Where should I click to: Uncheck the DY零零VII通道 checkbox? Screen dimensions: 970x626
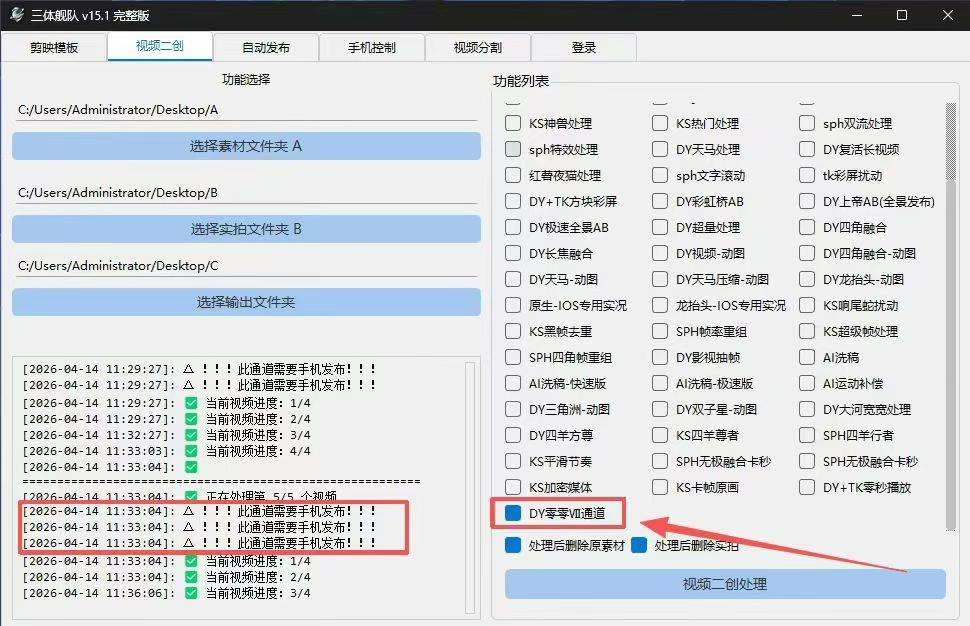tap(513, 513)
